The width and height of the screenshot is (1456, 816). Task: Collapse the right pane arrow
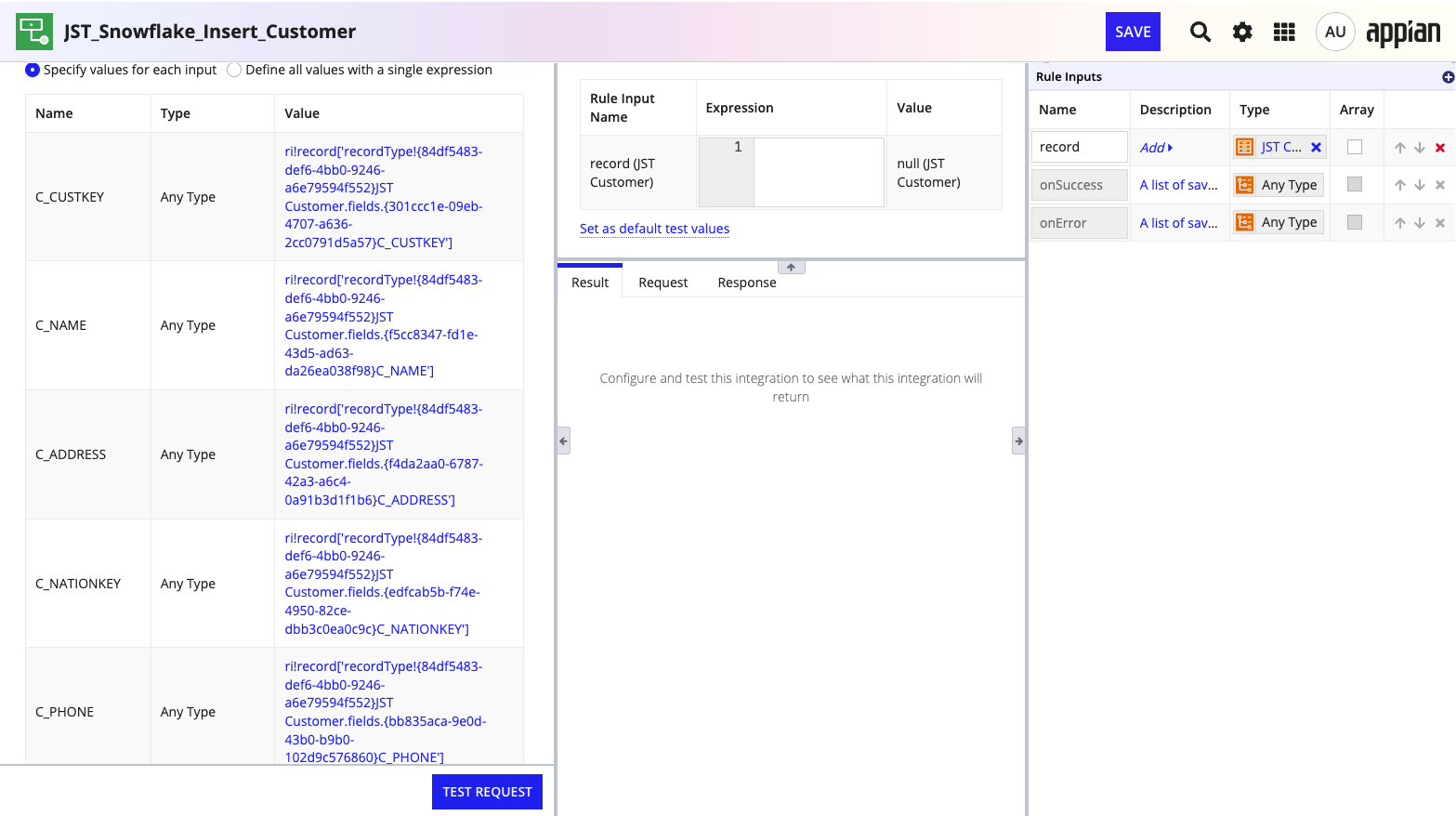pyautogui.click(x=1018, y=441)
